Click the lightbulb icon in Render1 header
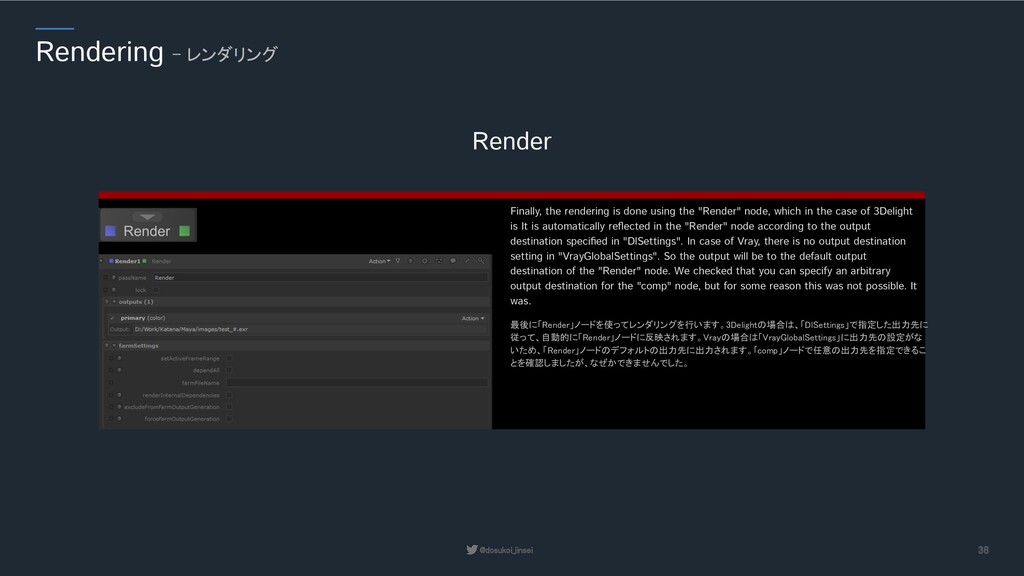1024x576 pixels. coord(398,261)
